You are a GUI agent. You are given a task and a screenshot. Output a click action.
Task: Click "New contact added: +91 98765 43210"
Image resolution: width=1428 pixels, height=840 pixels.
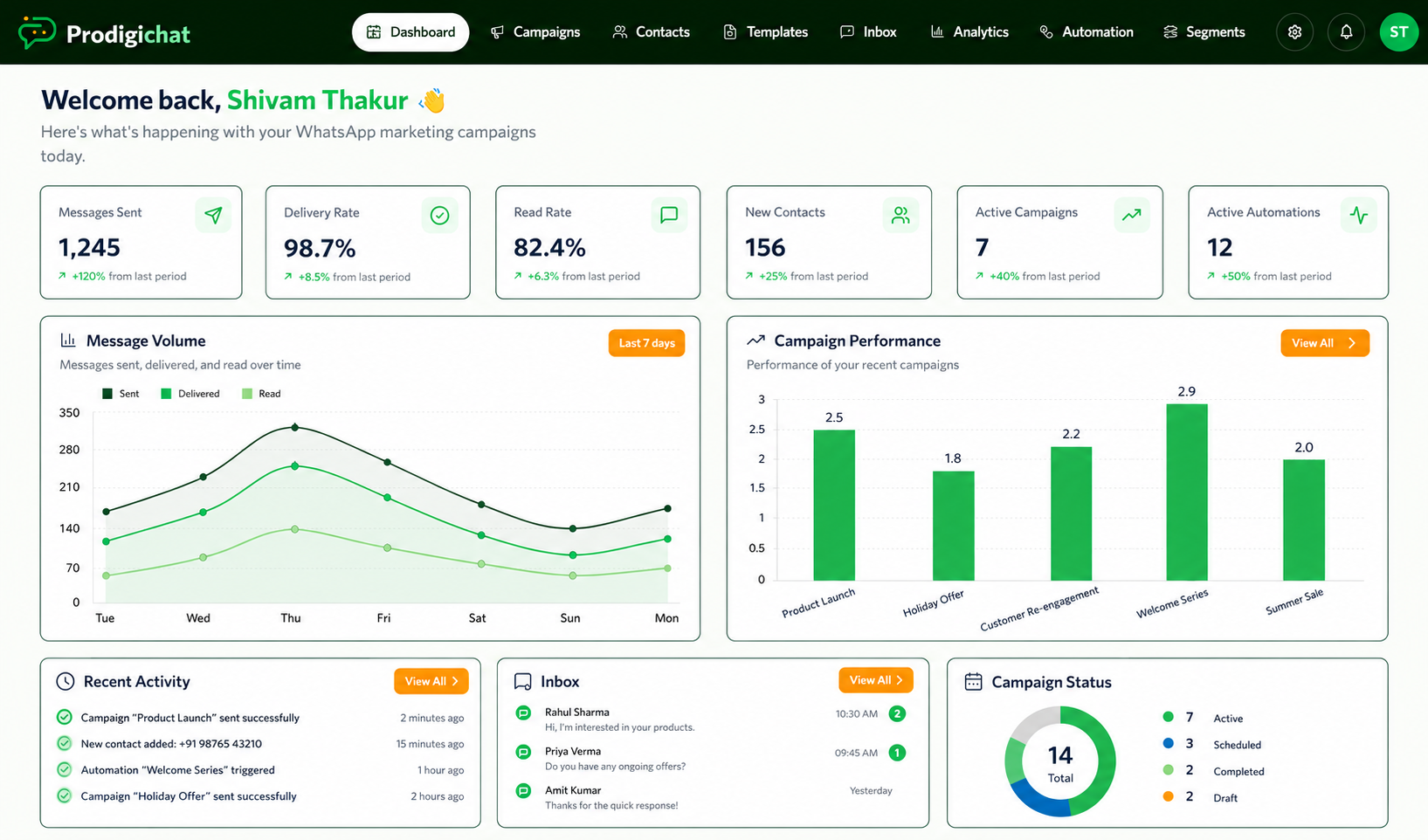click(171, 744)
